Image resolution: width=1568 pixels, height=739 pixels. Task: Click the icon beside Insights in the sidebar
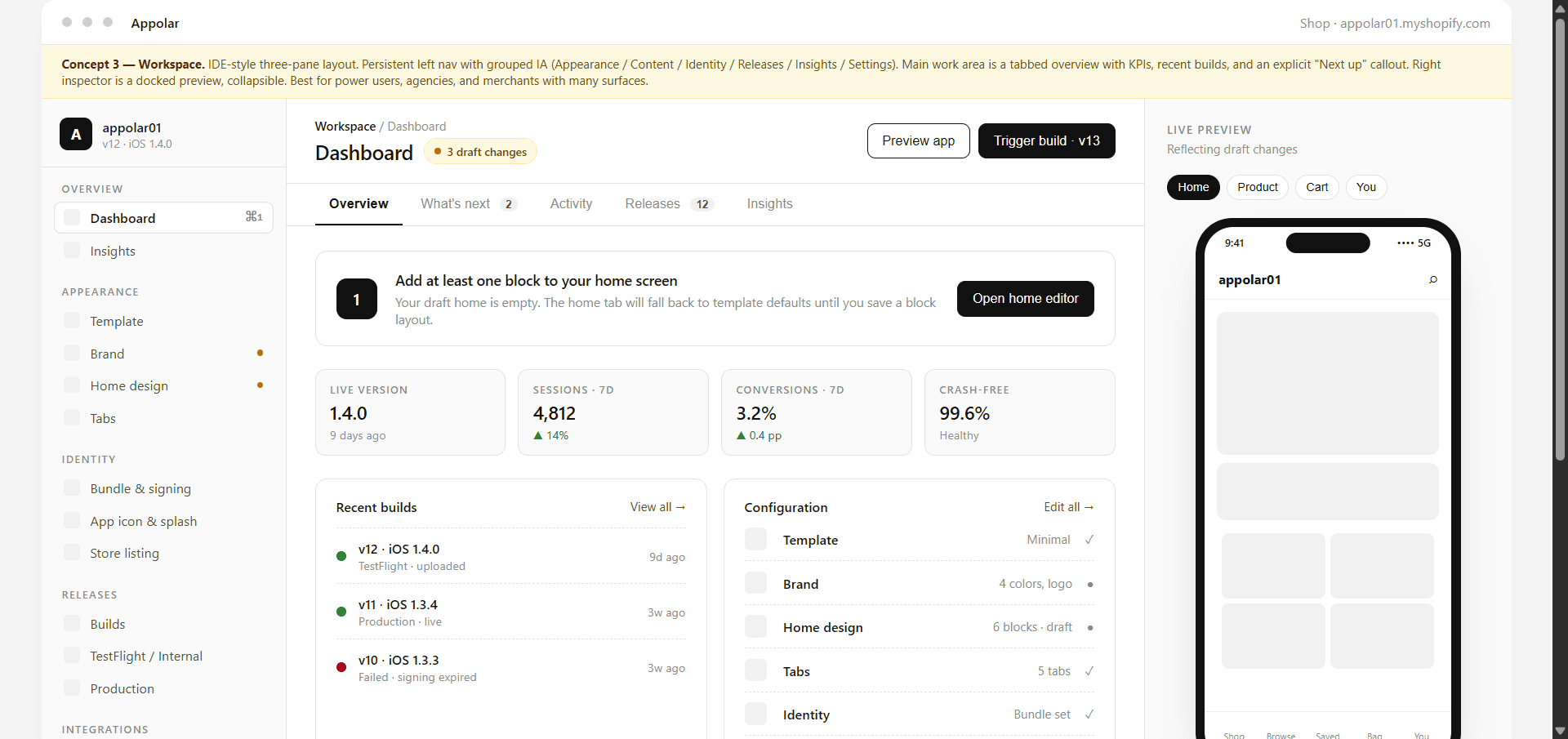[72, 250]
